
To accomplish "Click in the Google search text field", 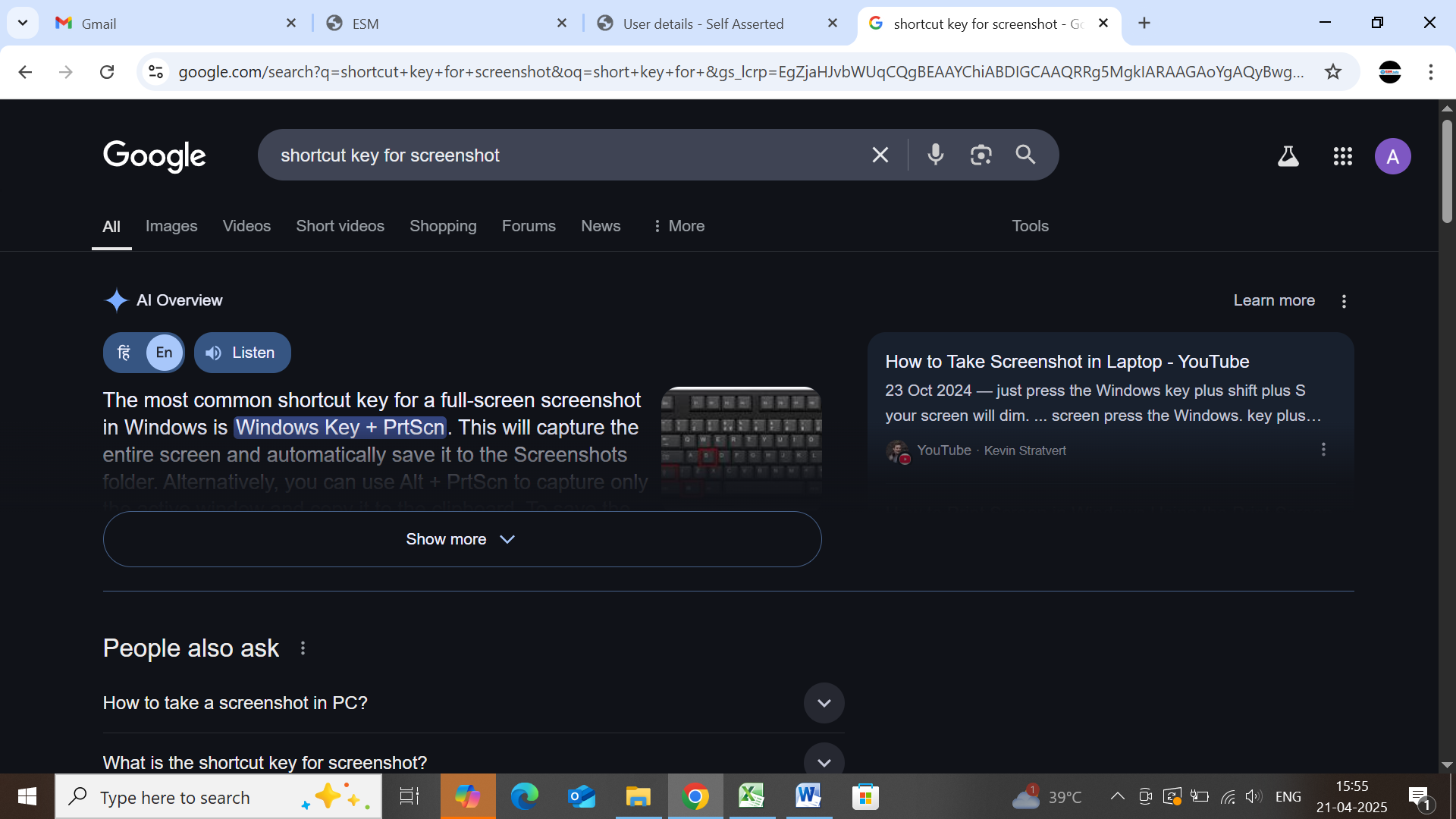I will 569,155.
